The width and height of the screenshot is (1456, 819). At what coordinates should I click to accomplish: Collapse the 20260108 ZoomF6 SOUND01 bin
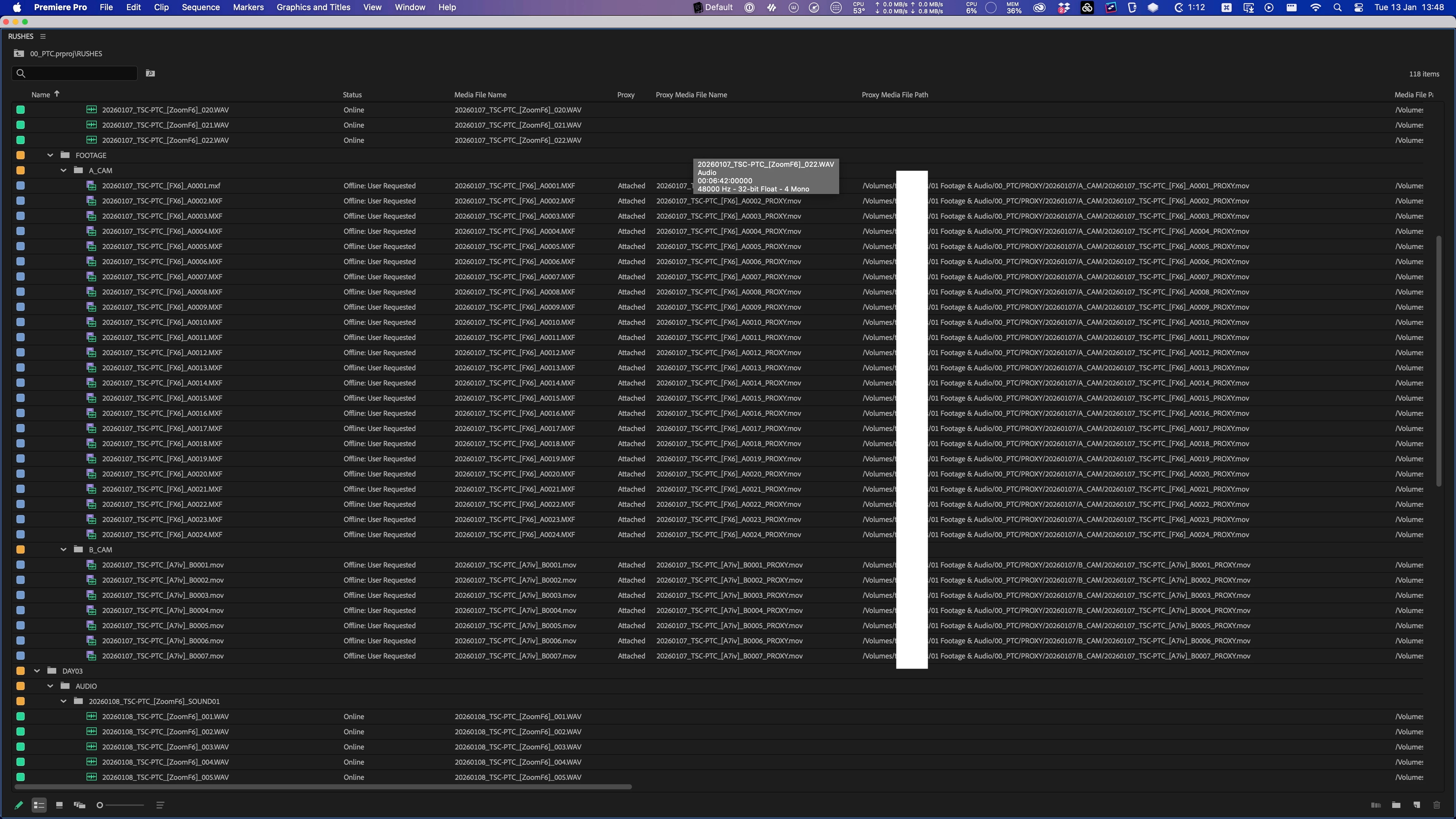click(63, 701)
